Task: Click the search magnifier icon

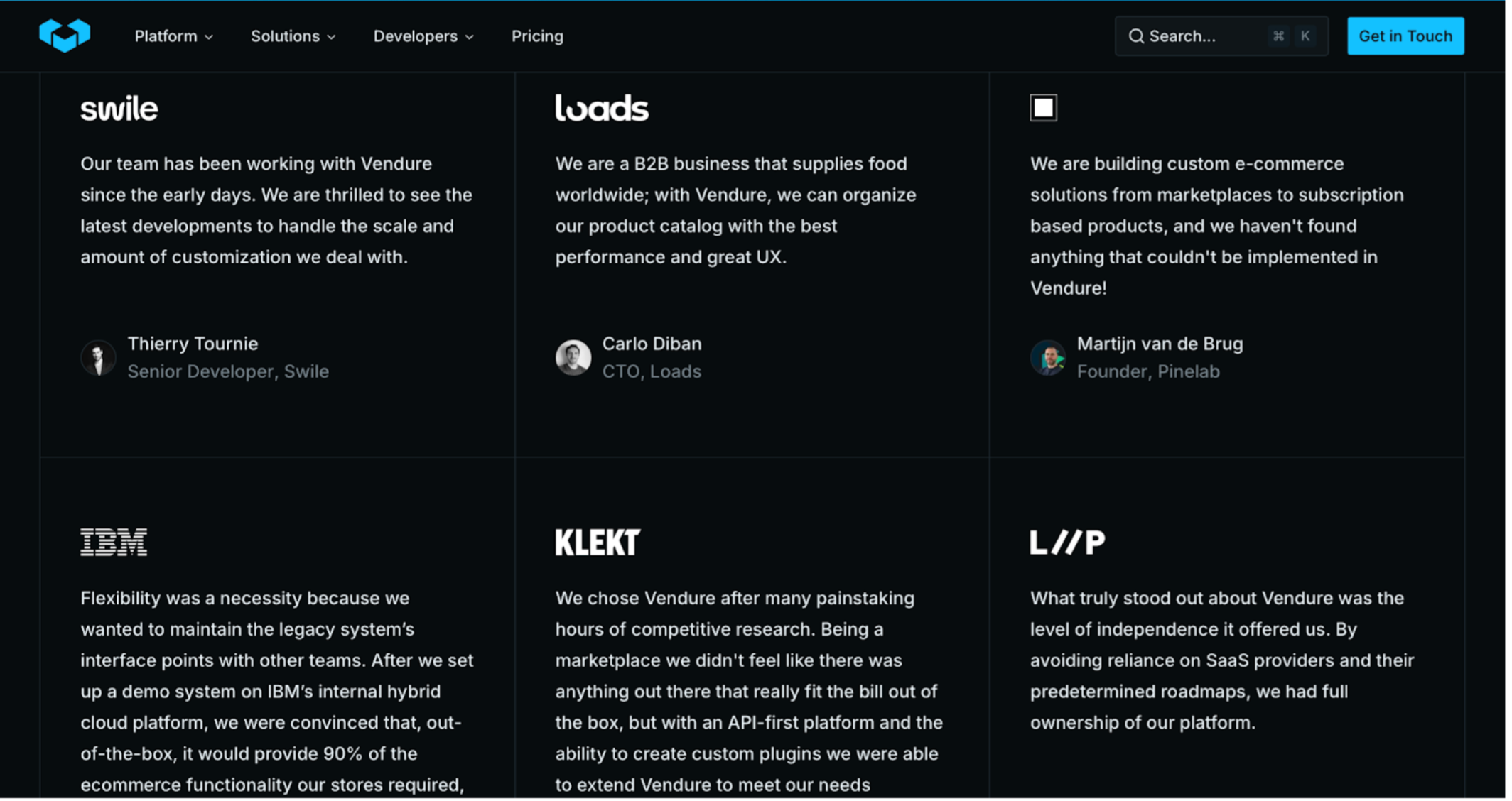Action: click(x=1136, y=36)
